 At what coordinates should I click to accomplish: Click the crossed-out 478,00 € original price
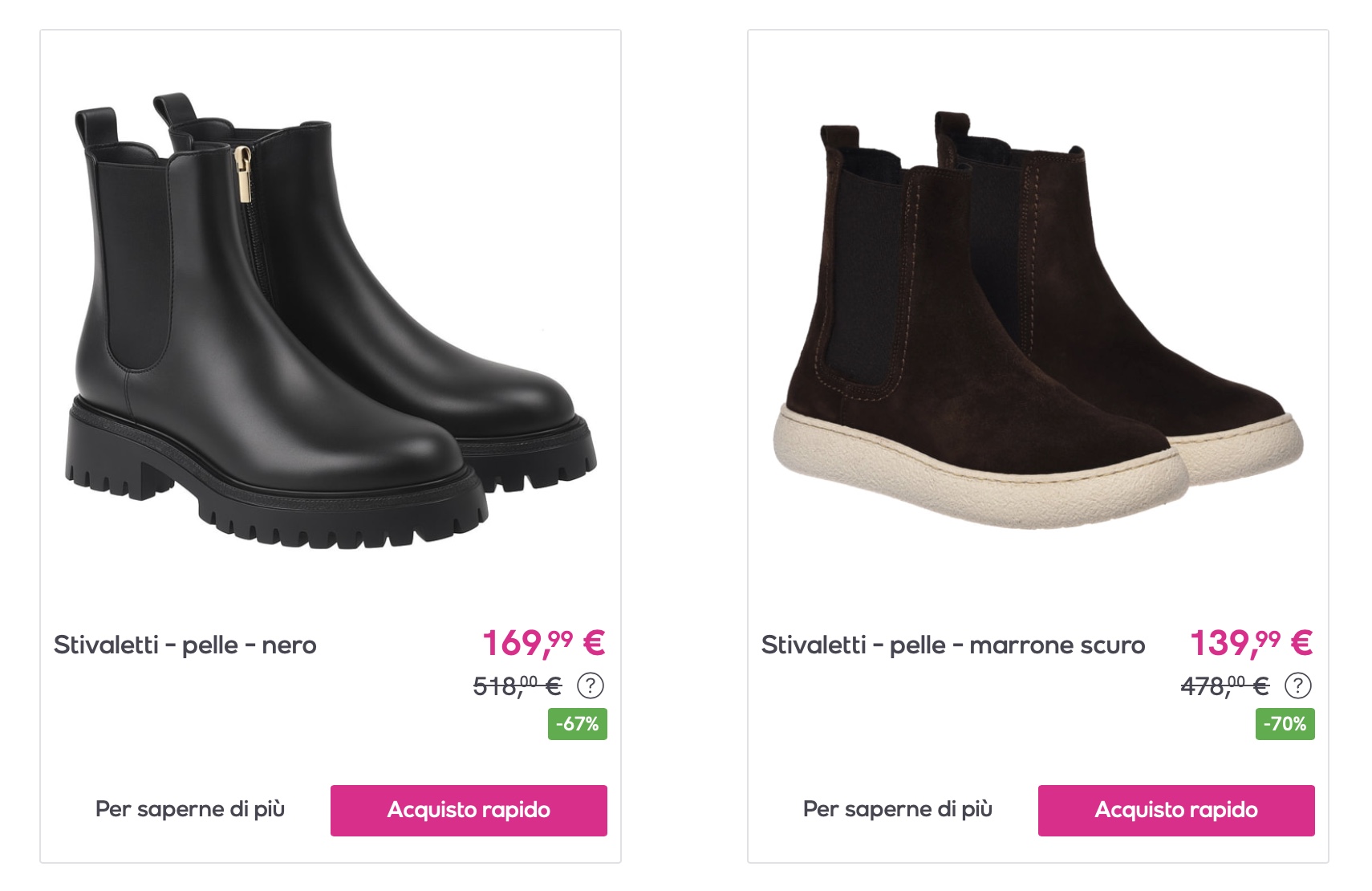point(1224,686)
